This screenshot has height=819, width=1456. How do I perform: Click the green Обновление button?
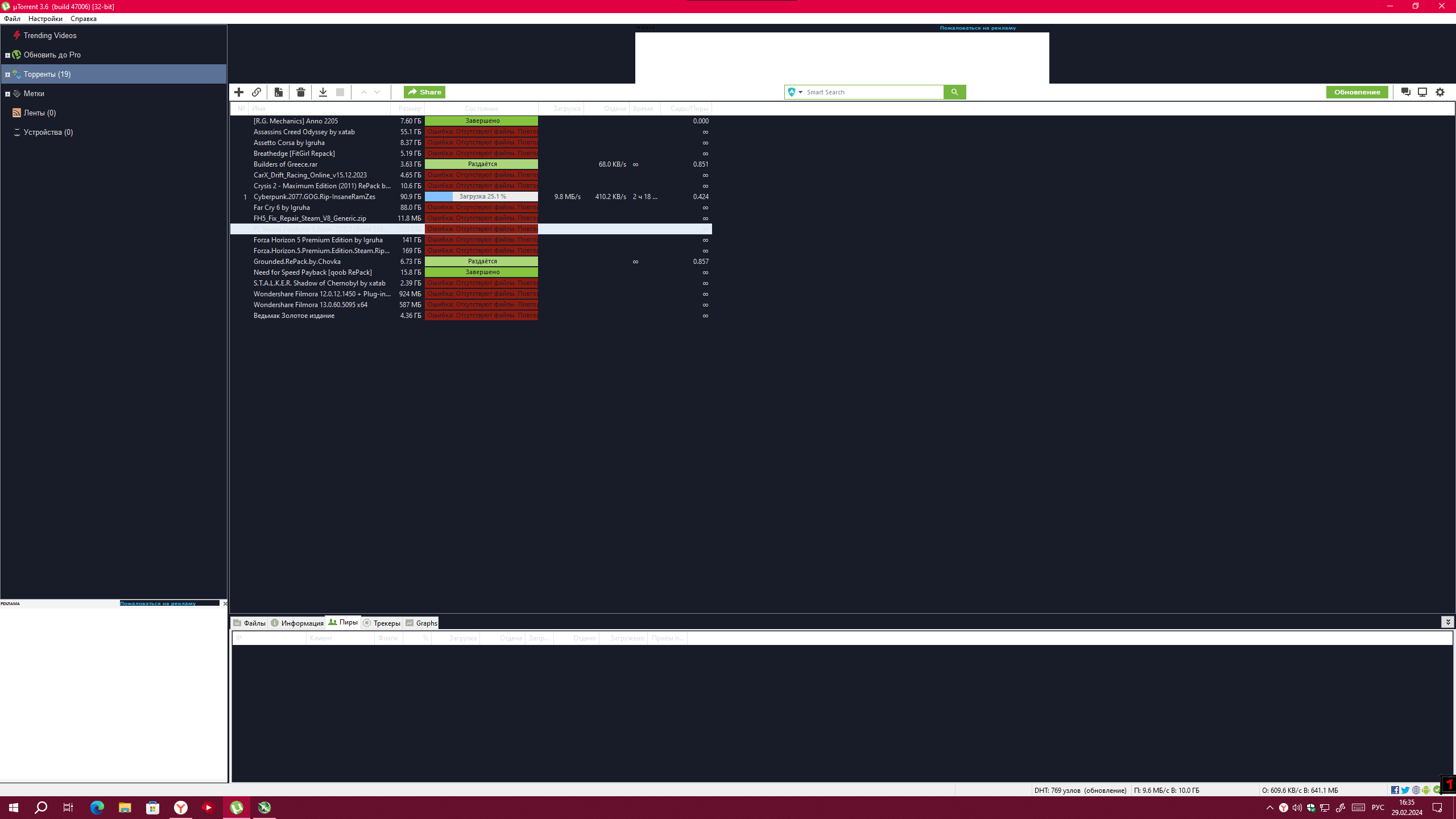[1357, 92]
